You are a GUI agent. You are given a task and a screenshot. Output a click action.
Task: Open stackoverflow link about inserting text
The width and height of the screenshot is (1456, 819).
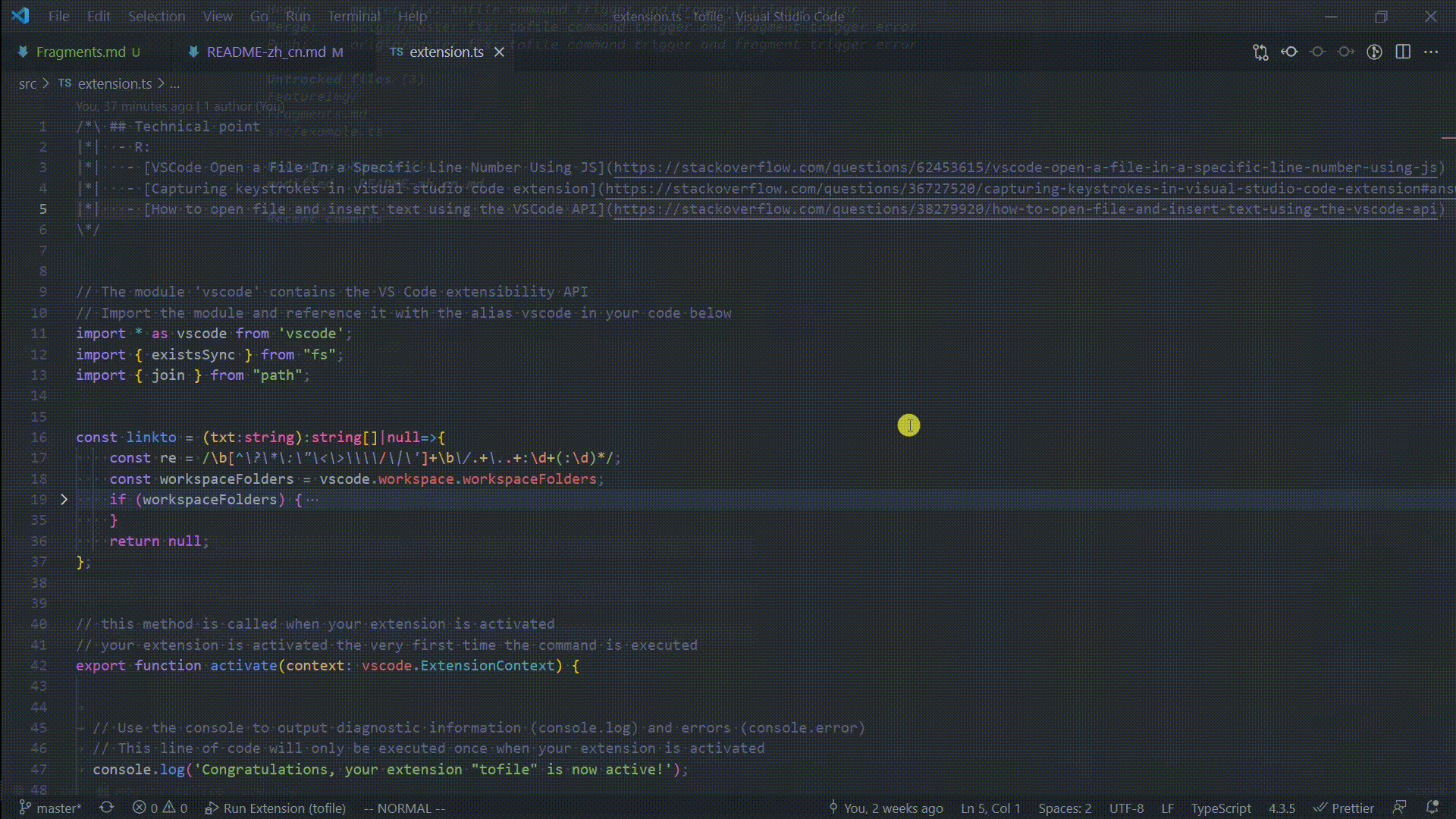(1025, 209)
